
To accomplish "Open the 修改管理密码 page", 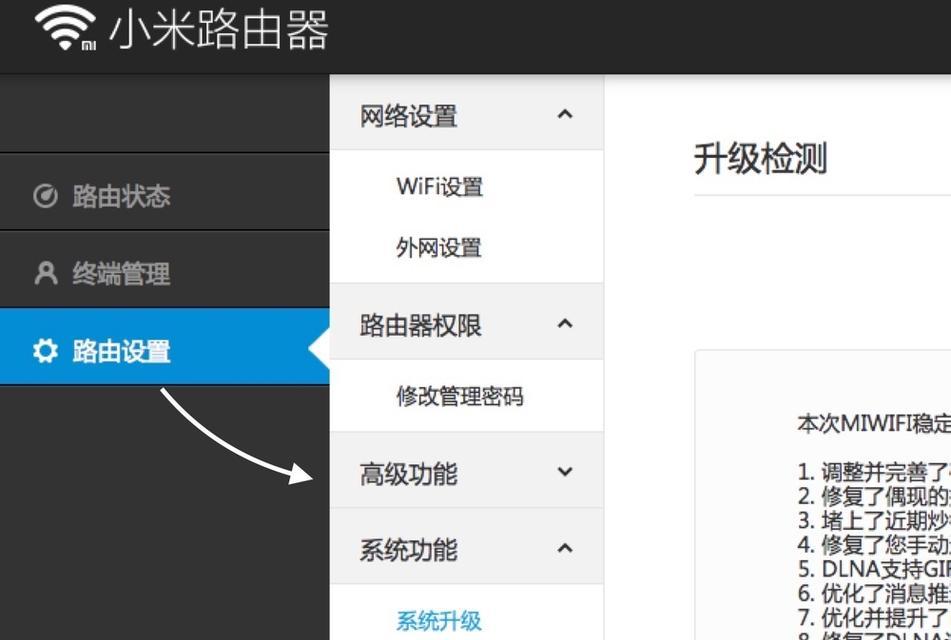I will tap(460, 396).
